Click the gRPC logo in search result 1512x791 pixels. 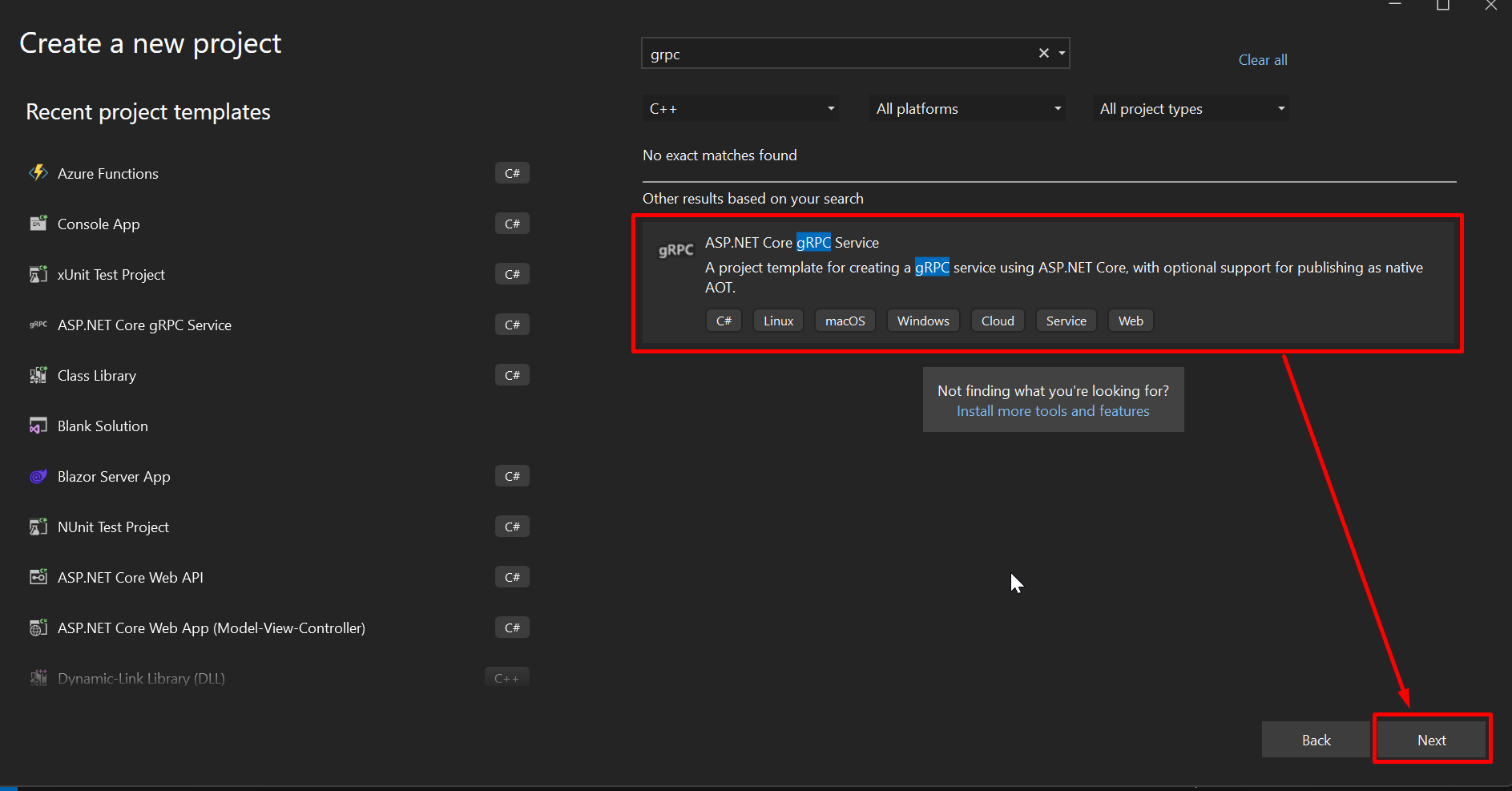675,250
